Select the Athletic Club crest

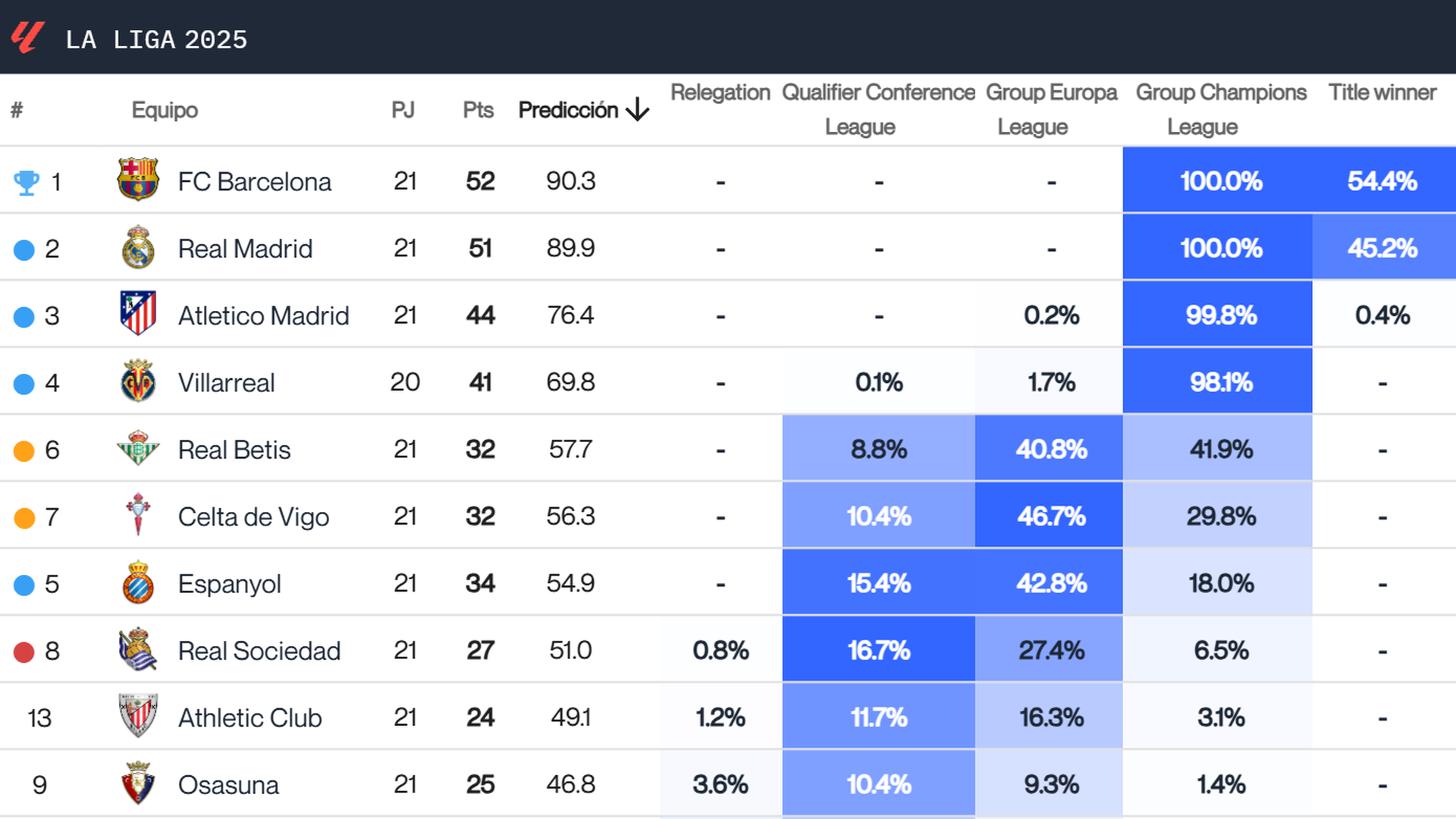tap(138, 717)
